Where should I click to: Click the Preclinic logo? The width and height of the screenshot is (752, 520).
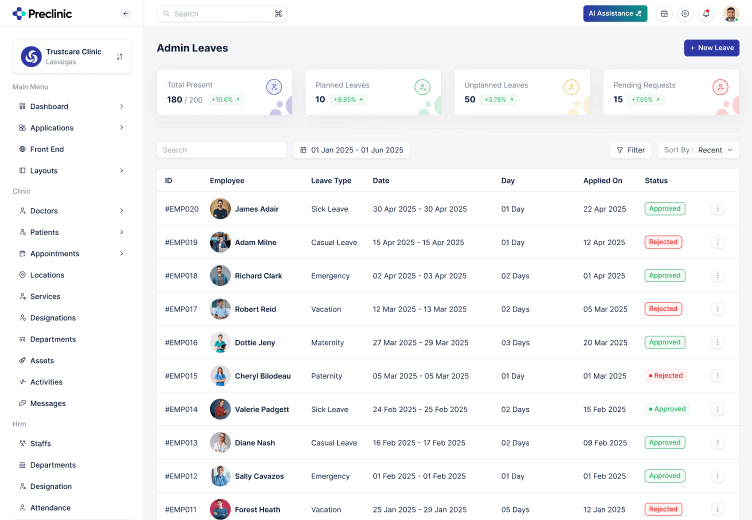coord(42,13)
